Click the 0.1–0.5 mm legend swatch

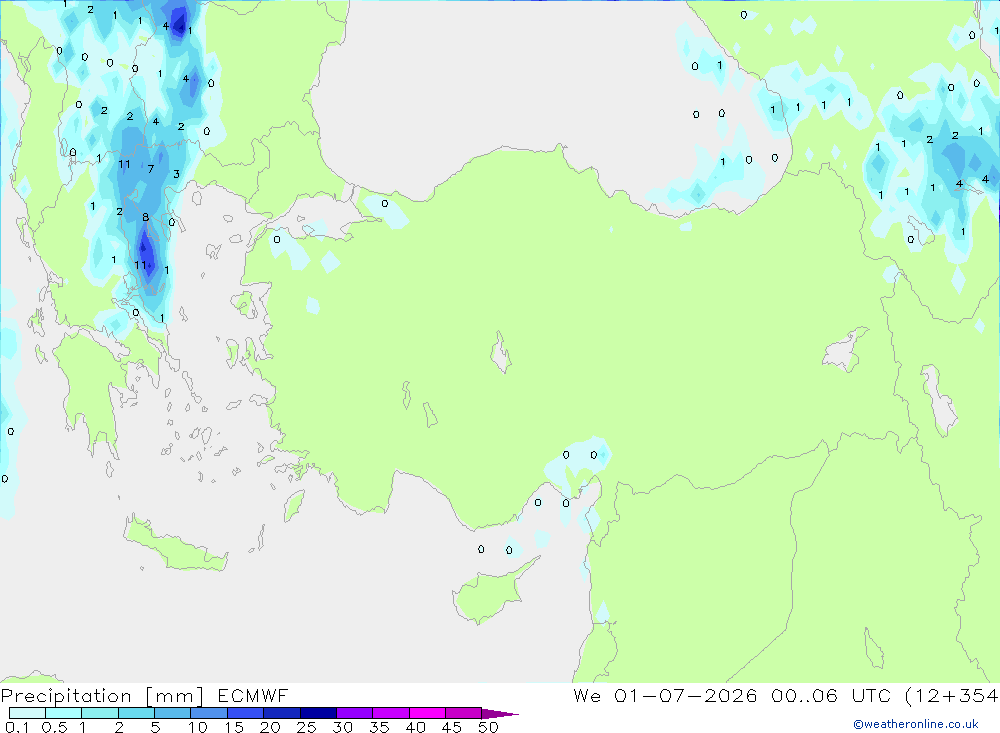(27, 713)
